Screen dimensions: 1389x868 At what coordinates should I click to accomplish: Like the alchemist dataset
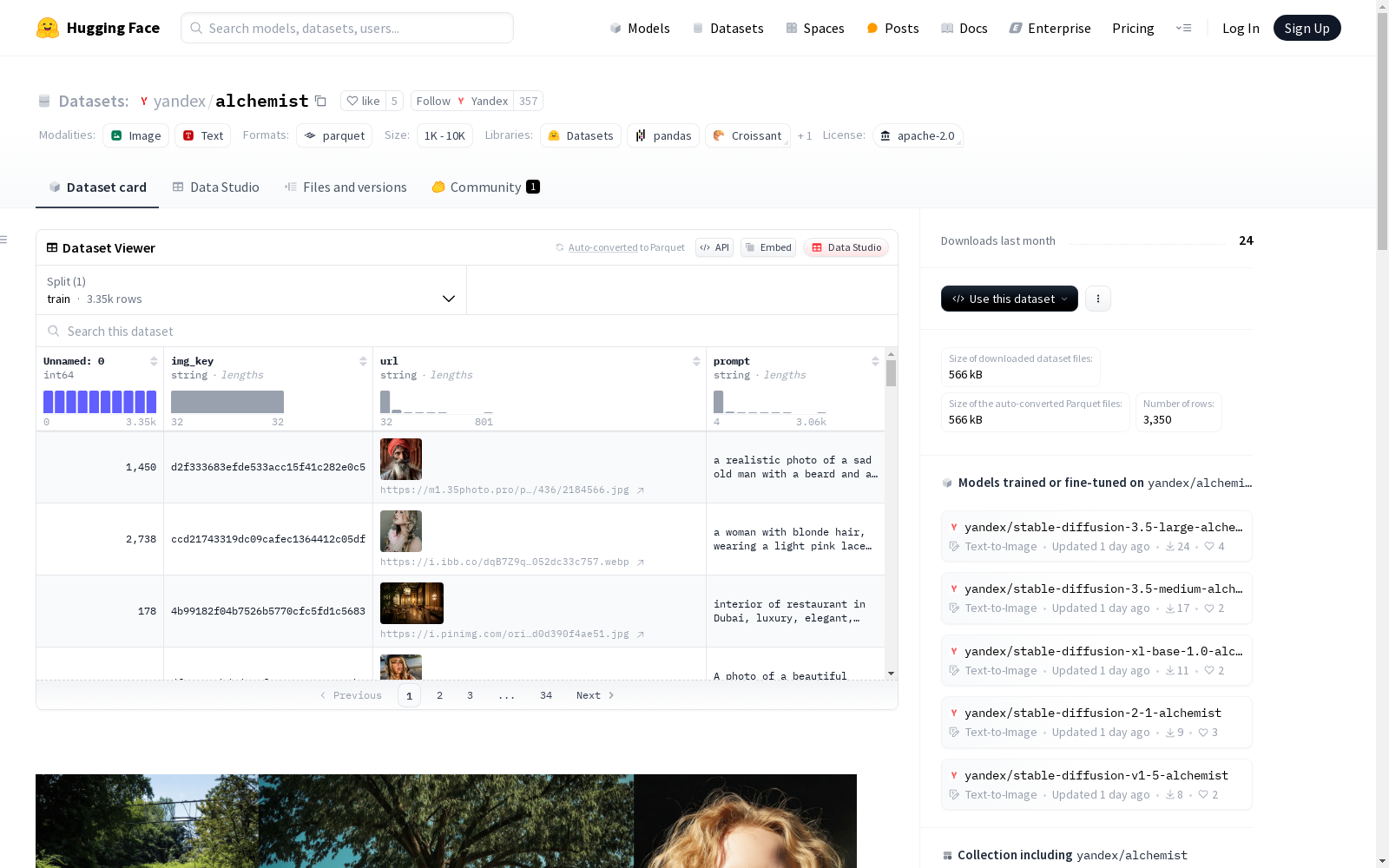coord(364,101)
